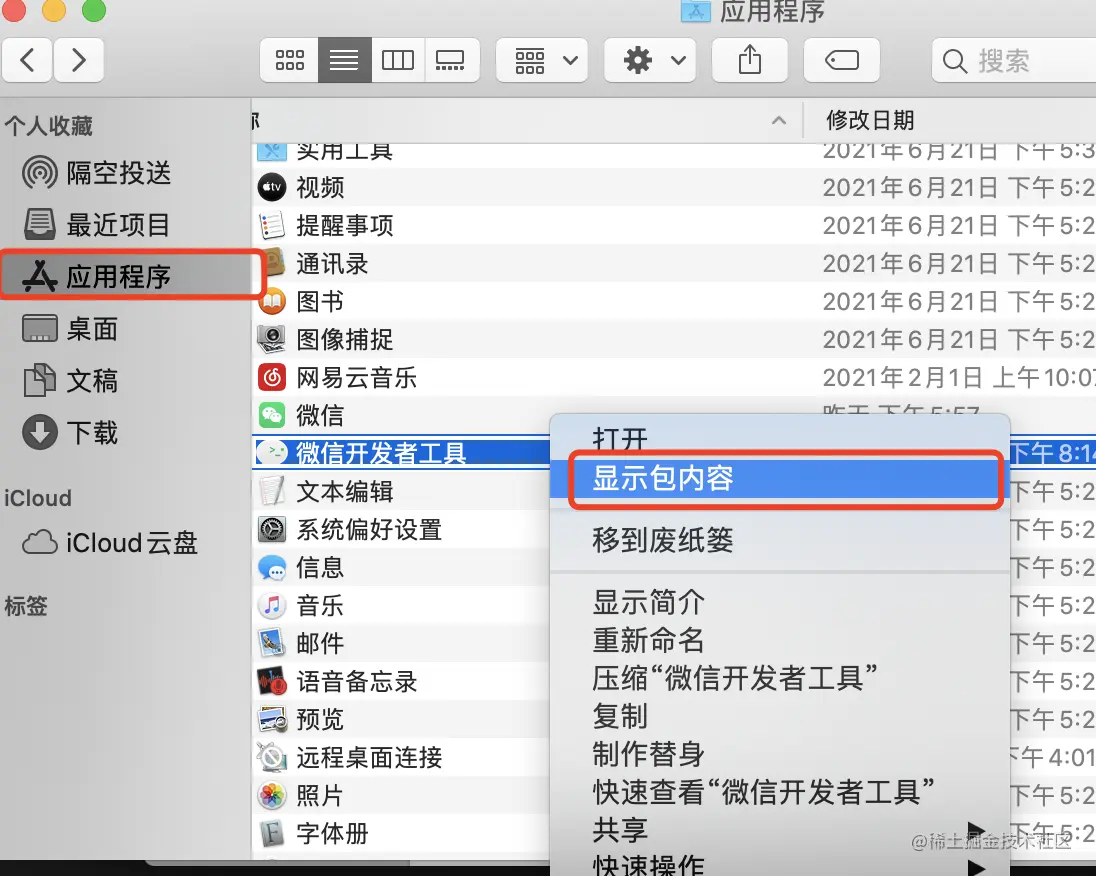This screenshot has height=876, width=1096.
Task: Select the 微信 app icon
Action: tap(272, 415)
